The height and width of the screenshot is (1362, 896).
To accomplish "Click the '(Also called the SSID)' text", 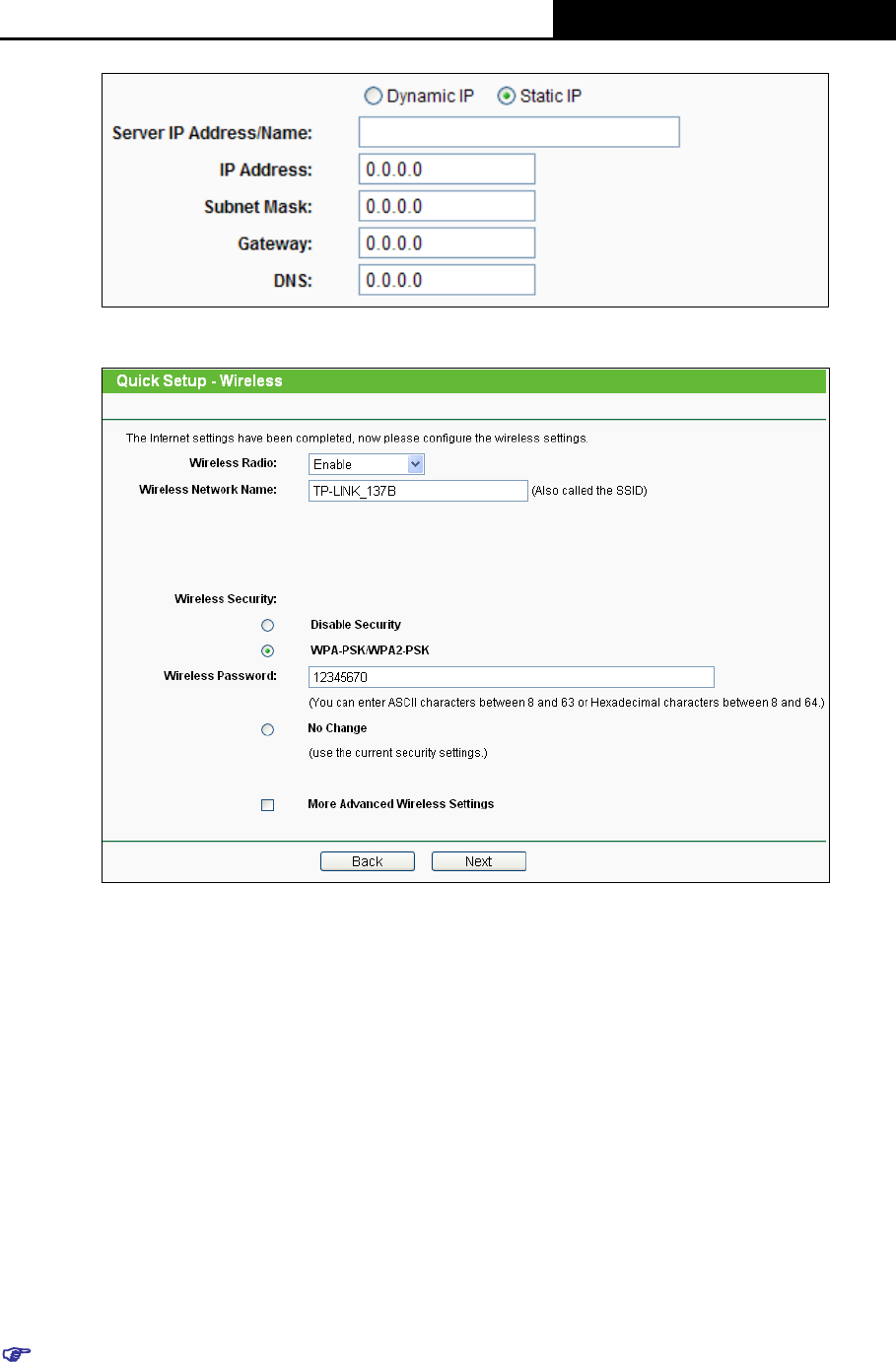I will 589,491.
